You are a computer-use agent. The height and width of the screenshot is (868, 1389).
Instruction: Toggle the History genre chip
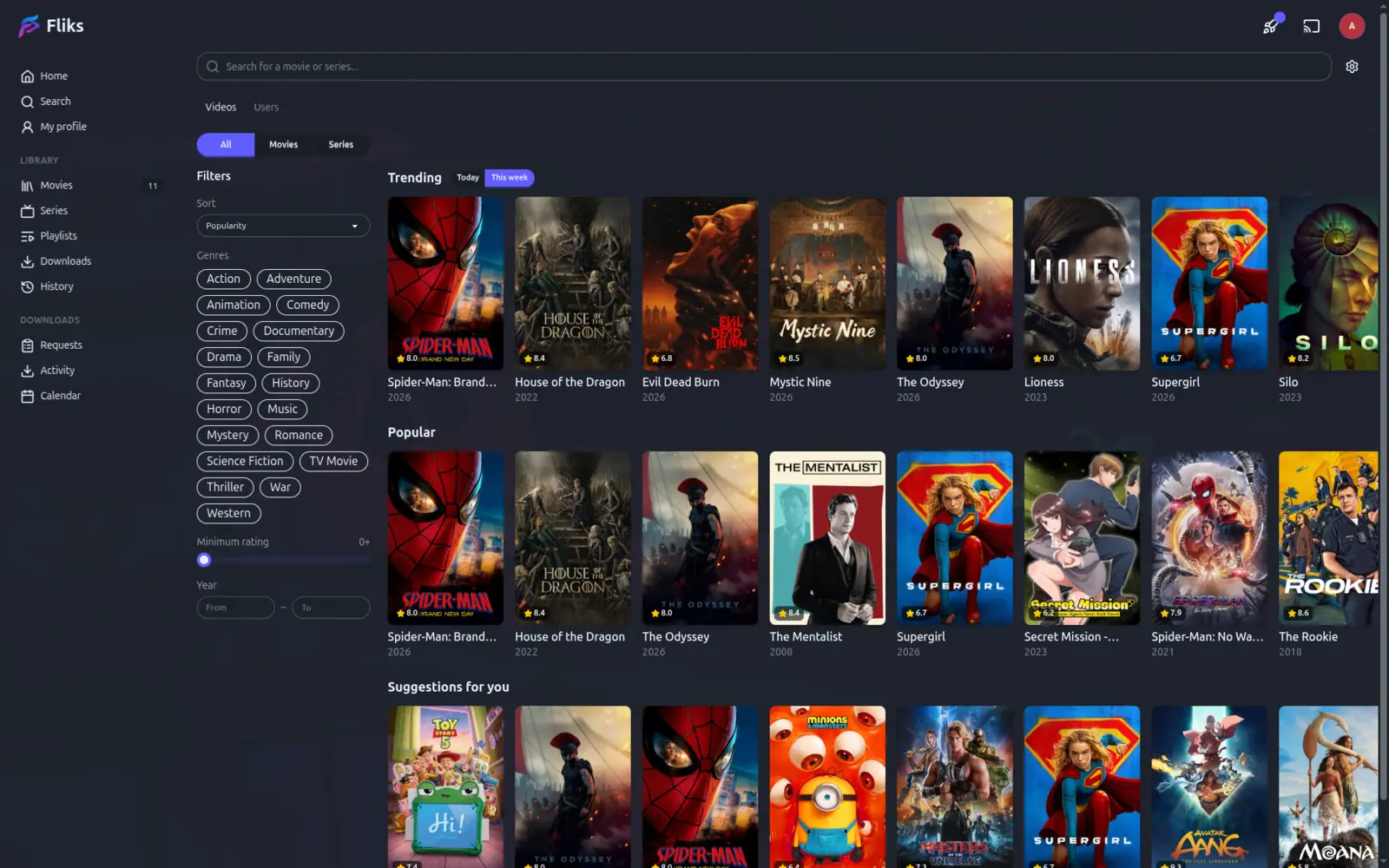(291, 383)
